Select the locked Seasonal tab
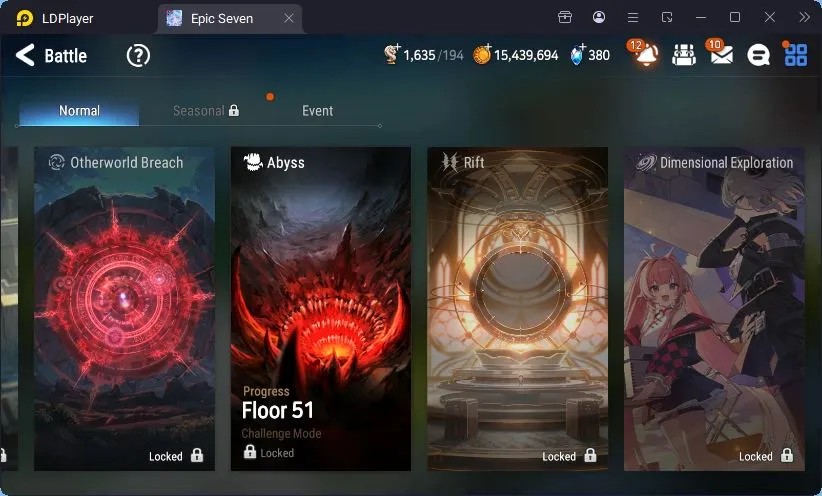 click(x=206, y=111)
